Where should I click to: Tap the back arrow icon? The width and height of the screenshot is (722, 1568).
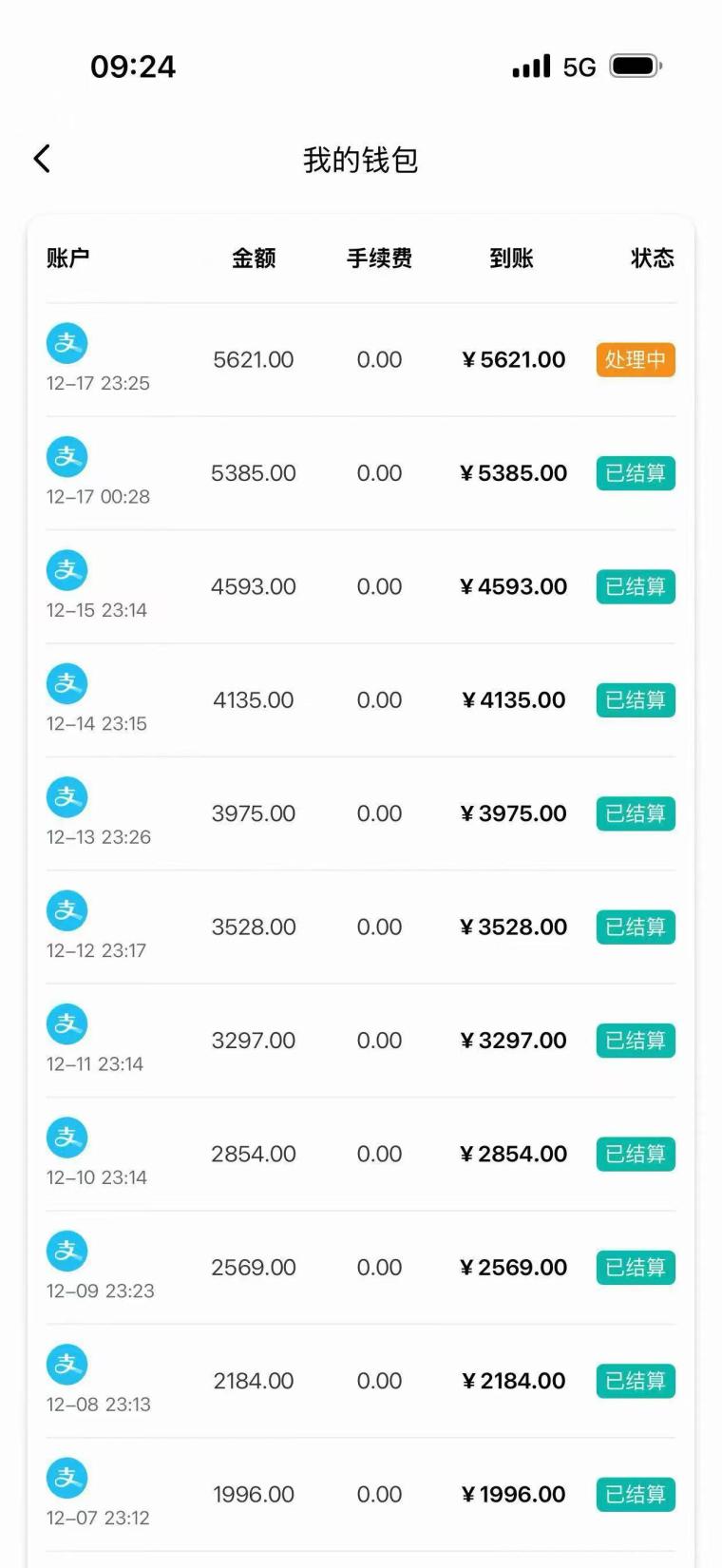tap(42, 159)
